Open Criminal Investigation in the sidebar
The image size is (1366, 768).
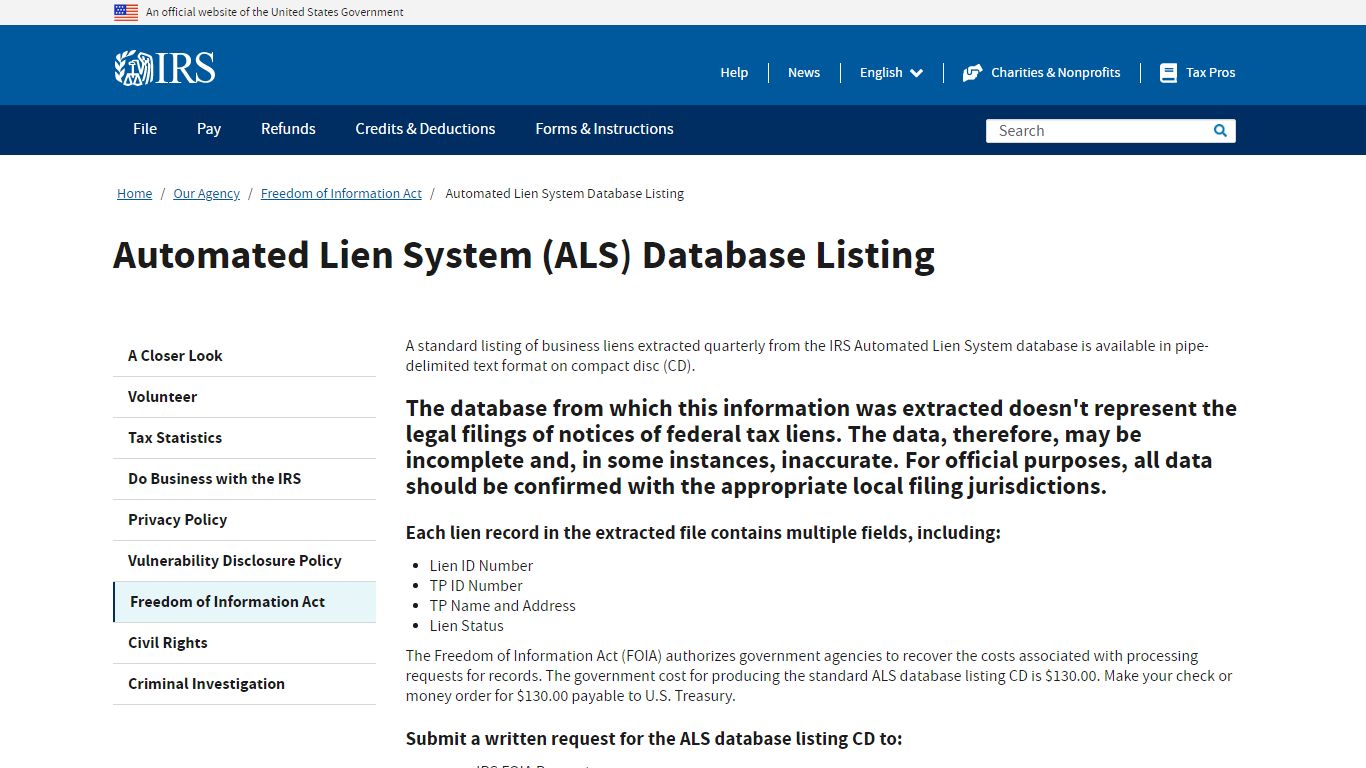[244, 684]
